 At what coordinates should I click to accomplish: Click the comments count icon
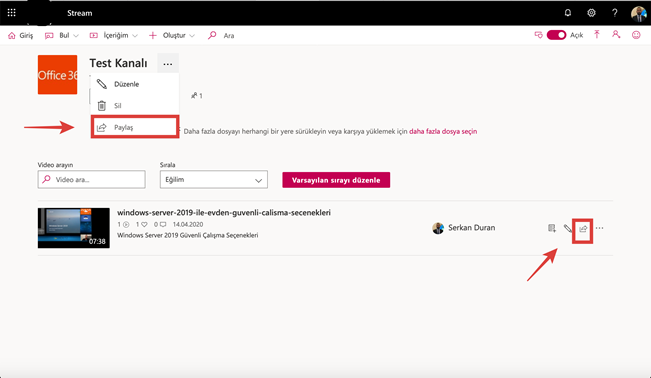163,224
